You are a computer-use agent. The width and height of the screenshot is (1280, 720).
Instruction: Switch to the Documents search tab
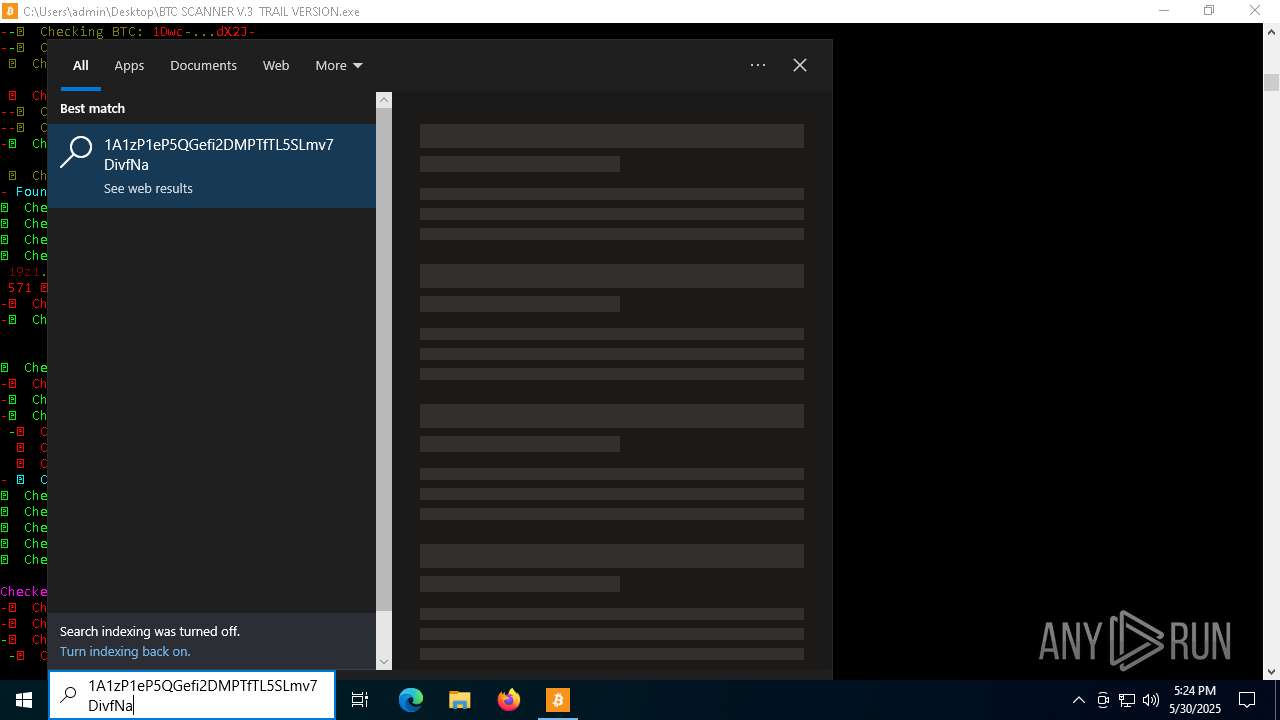tap(203, 66)
